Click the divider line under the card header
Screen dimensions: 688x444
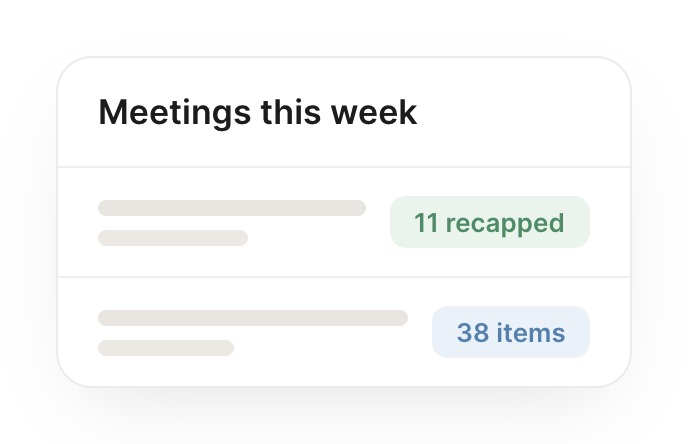(x=344, y=167)
